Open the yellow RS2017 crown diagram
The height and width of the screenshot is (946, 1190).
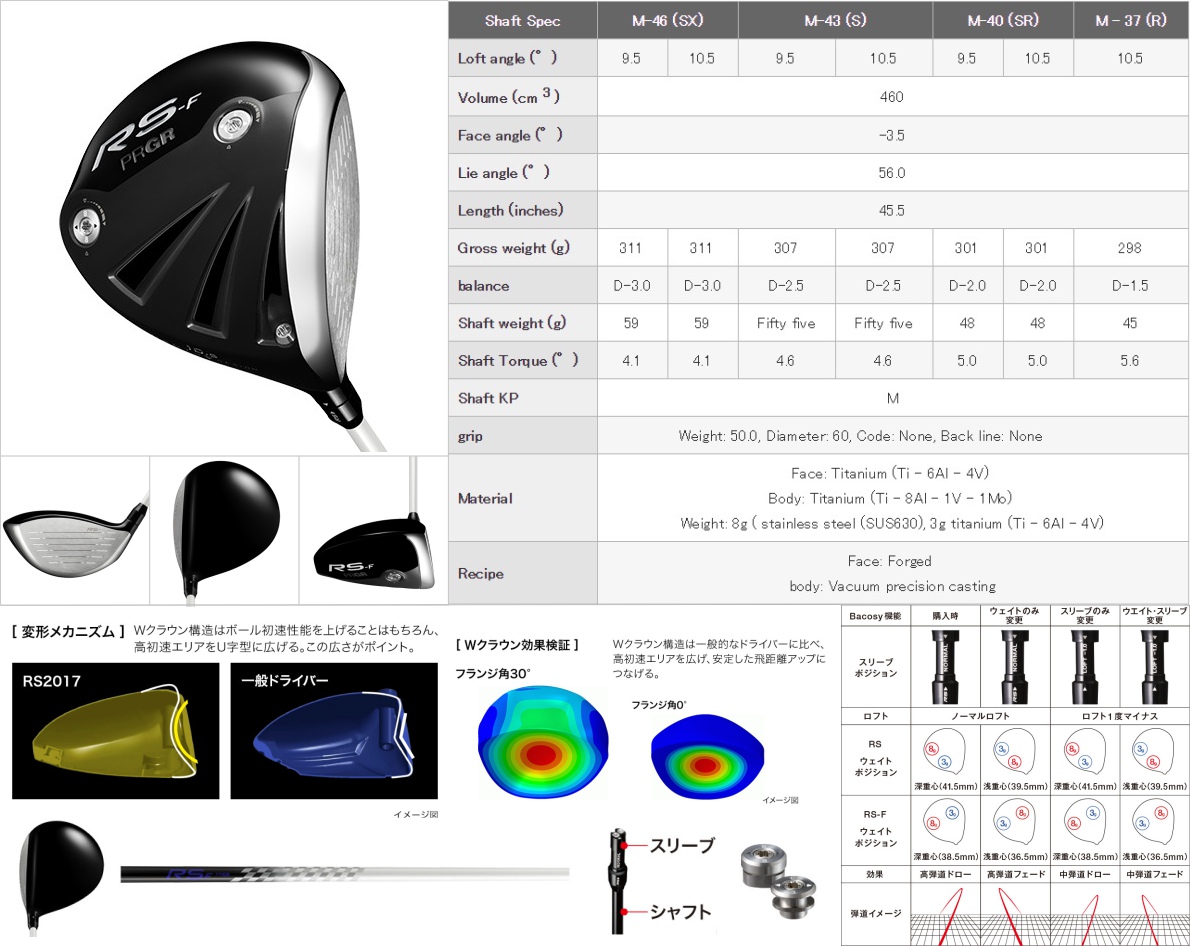[x=115, y=730]
